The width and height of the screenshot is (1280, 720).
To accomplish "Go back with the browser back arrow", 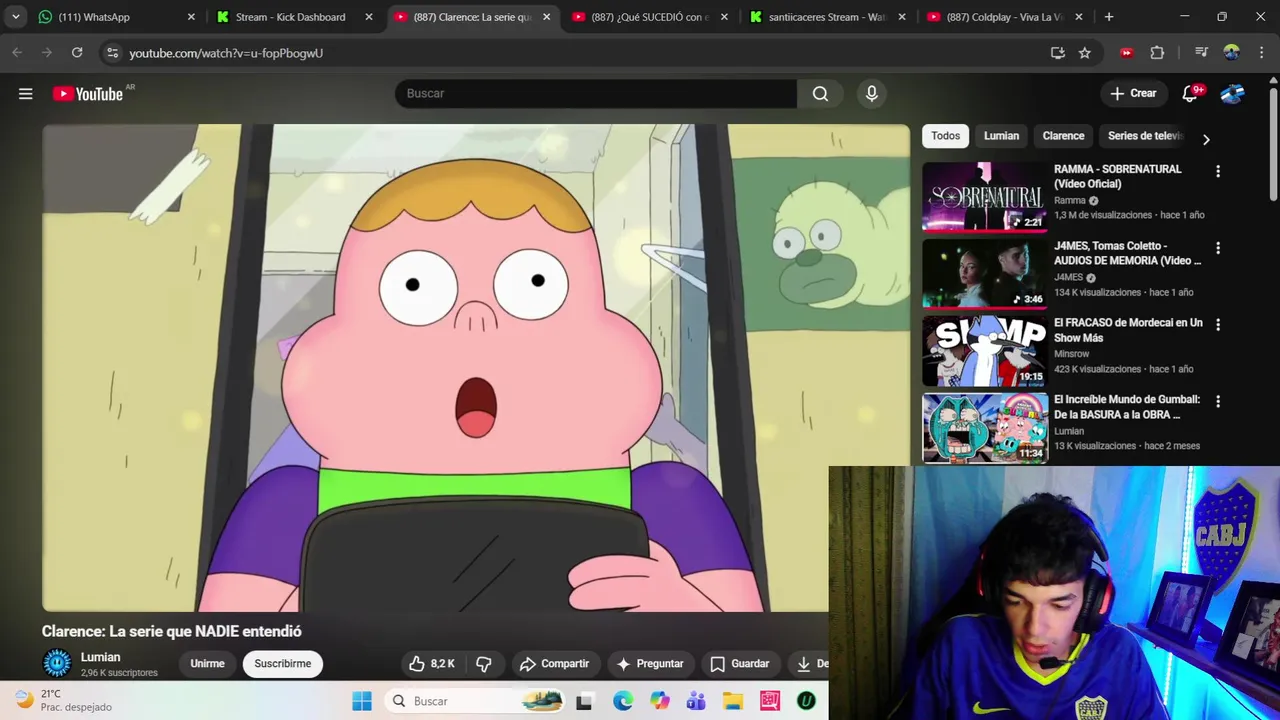I will point(17,53).
